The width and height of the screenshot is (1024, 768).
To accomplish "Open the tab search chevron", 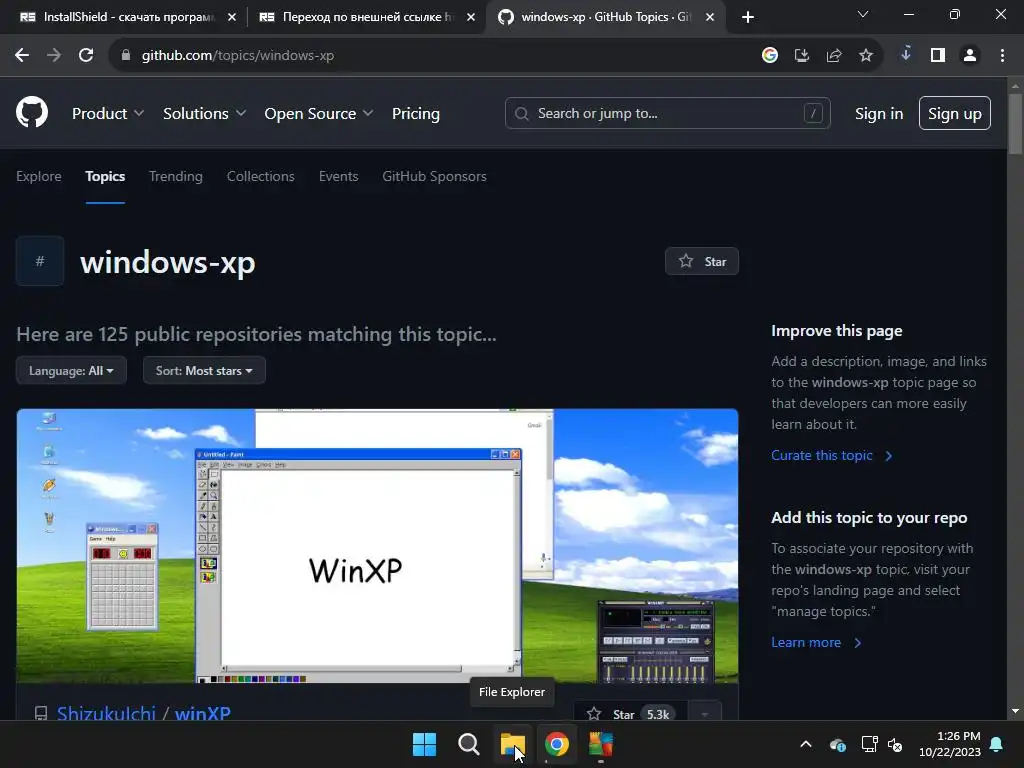I will tap(863, 14).
